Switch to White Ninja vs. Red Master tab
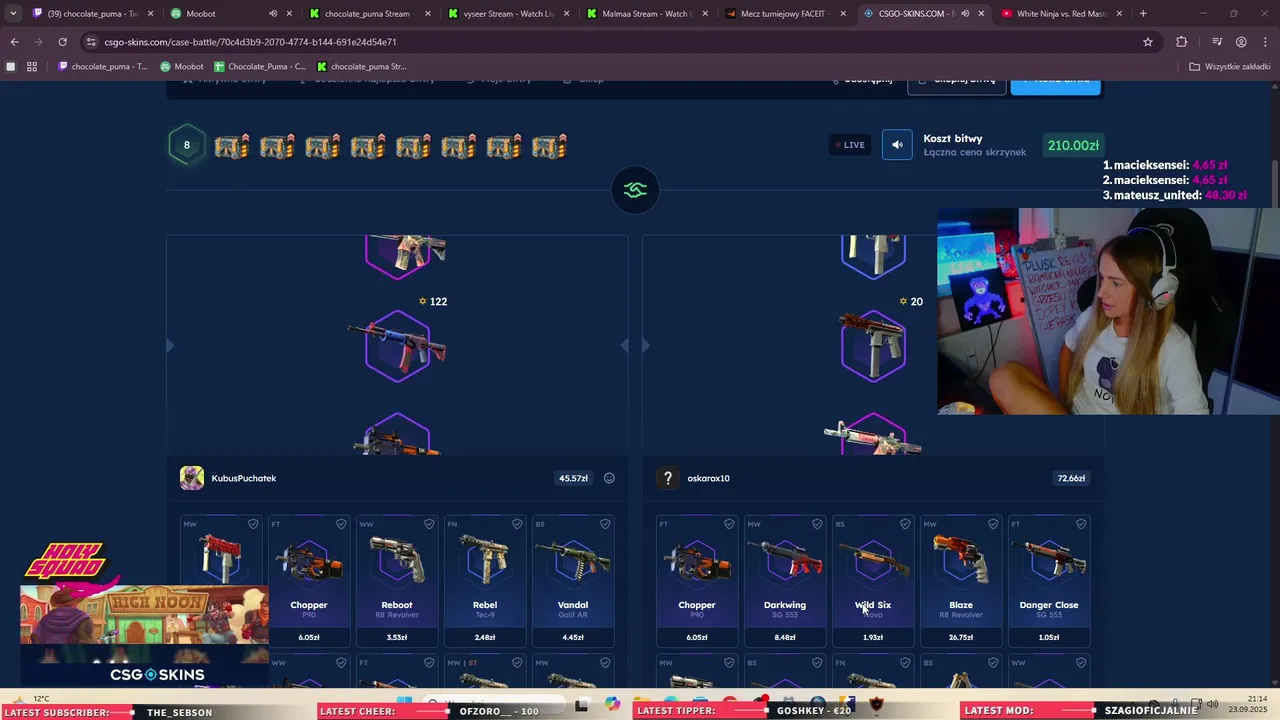This screenshot has width=1280, height=720. click(x=1060, y=14)
